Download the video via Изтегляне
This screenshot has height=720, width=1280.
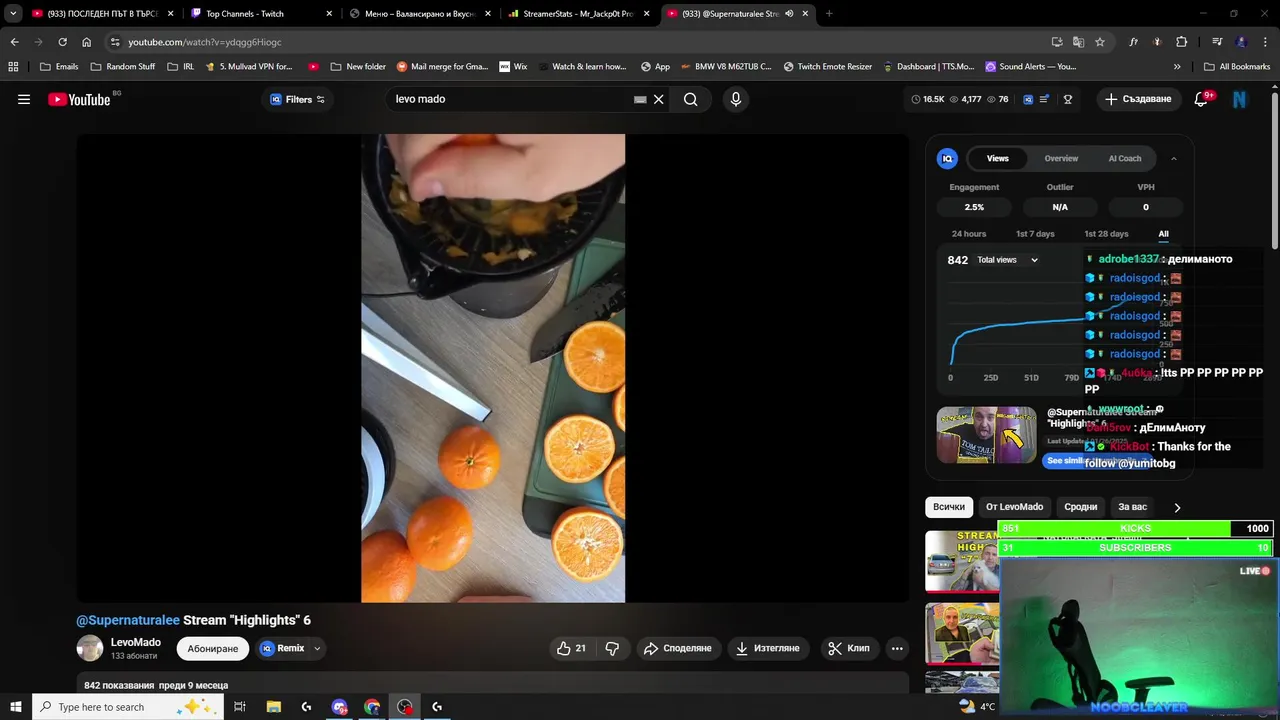[767, 648]
